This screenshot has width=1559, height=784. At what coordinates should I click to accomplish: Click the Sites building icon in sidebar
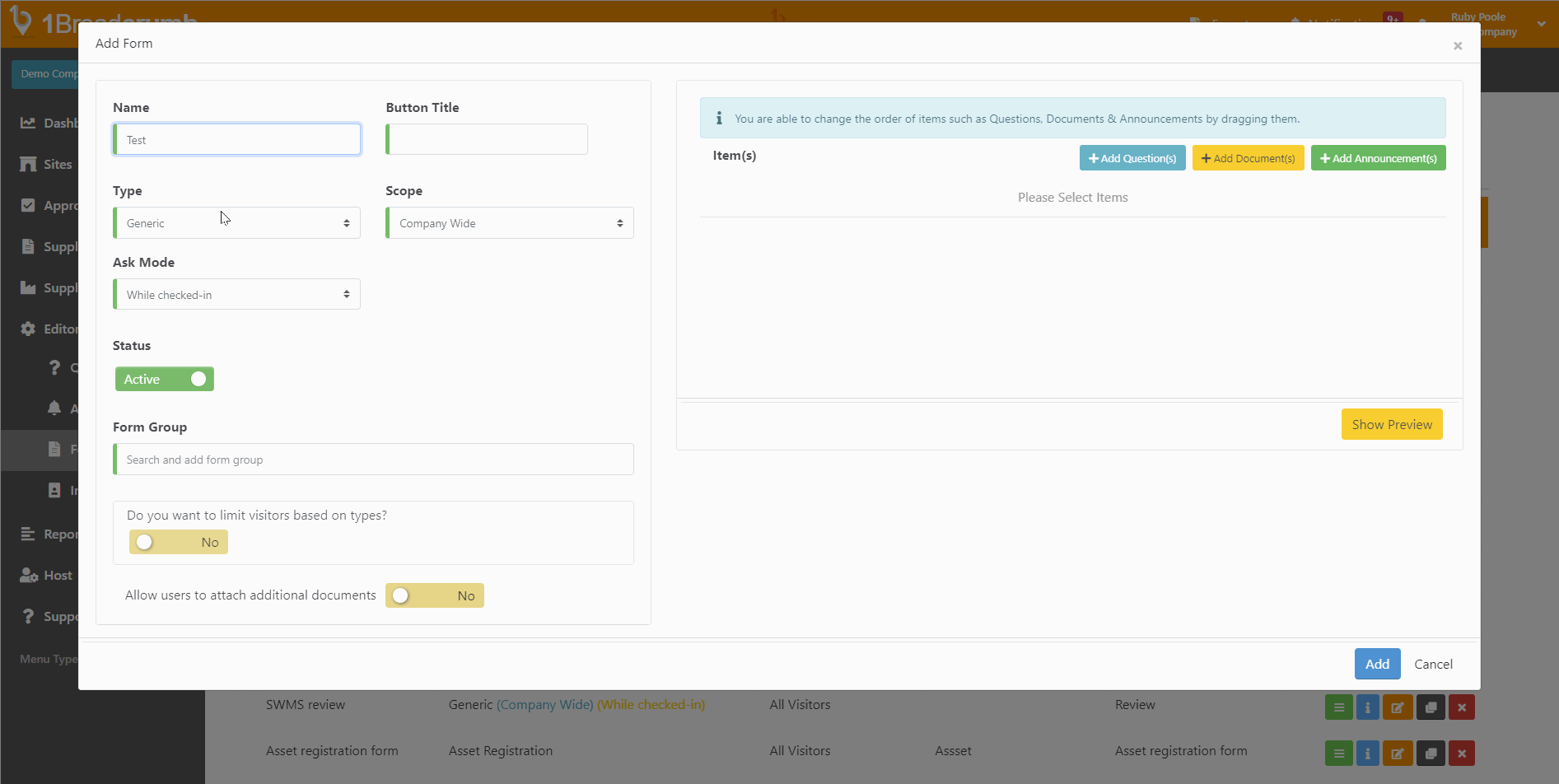28,164
